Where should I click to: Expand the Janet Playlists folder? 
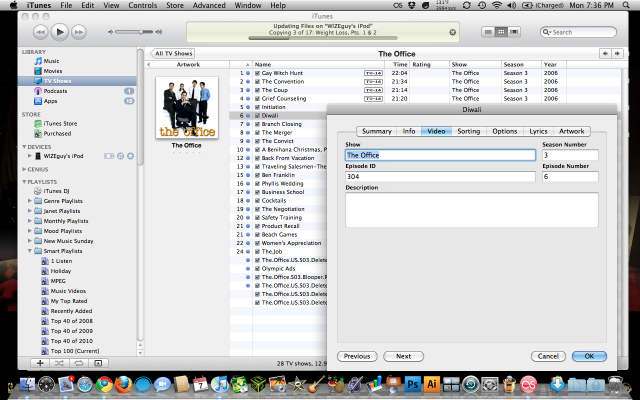pos(29,211)
